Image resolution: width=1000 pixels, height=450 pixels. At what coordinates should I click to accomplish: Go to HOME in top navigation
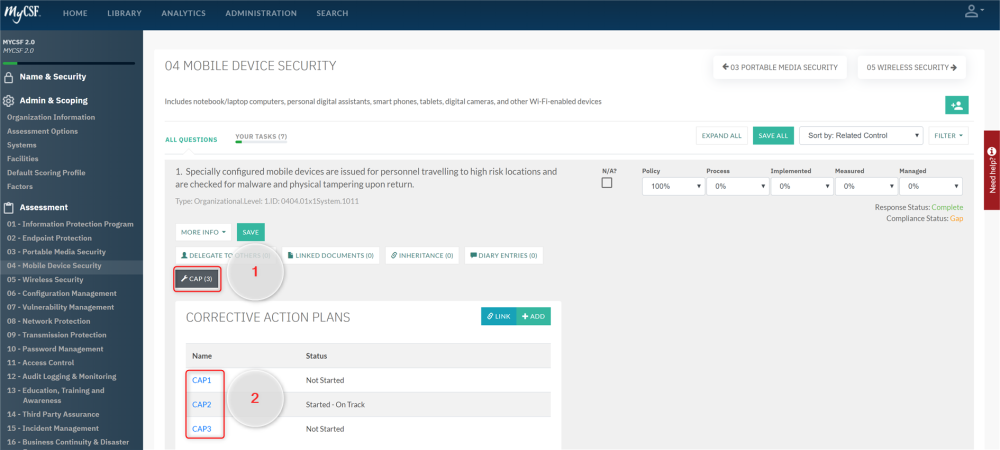(75, 13)
